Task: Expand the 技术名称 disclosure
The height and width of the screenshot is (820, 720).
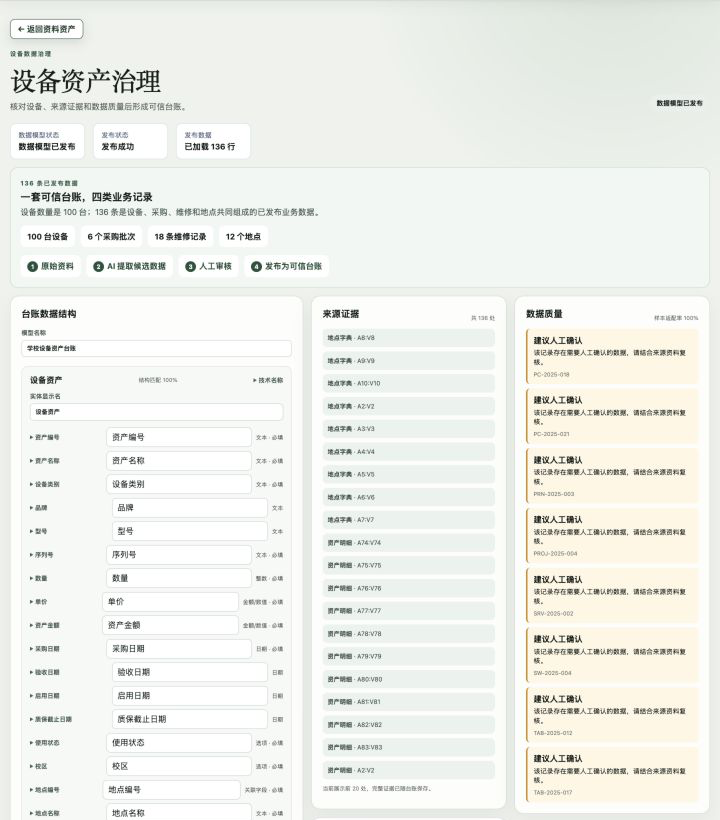Action: 268,380
